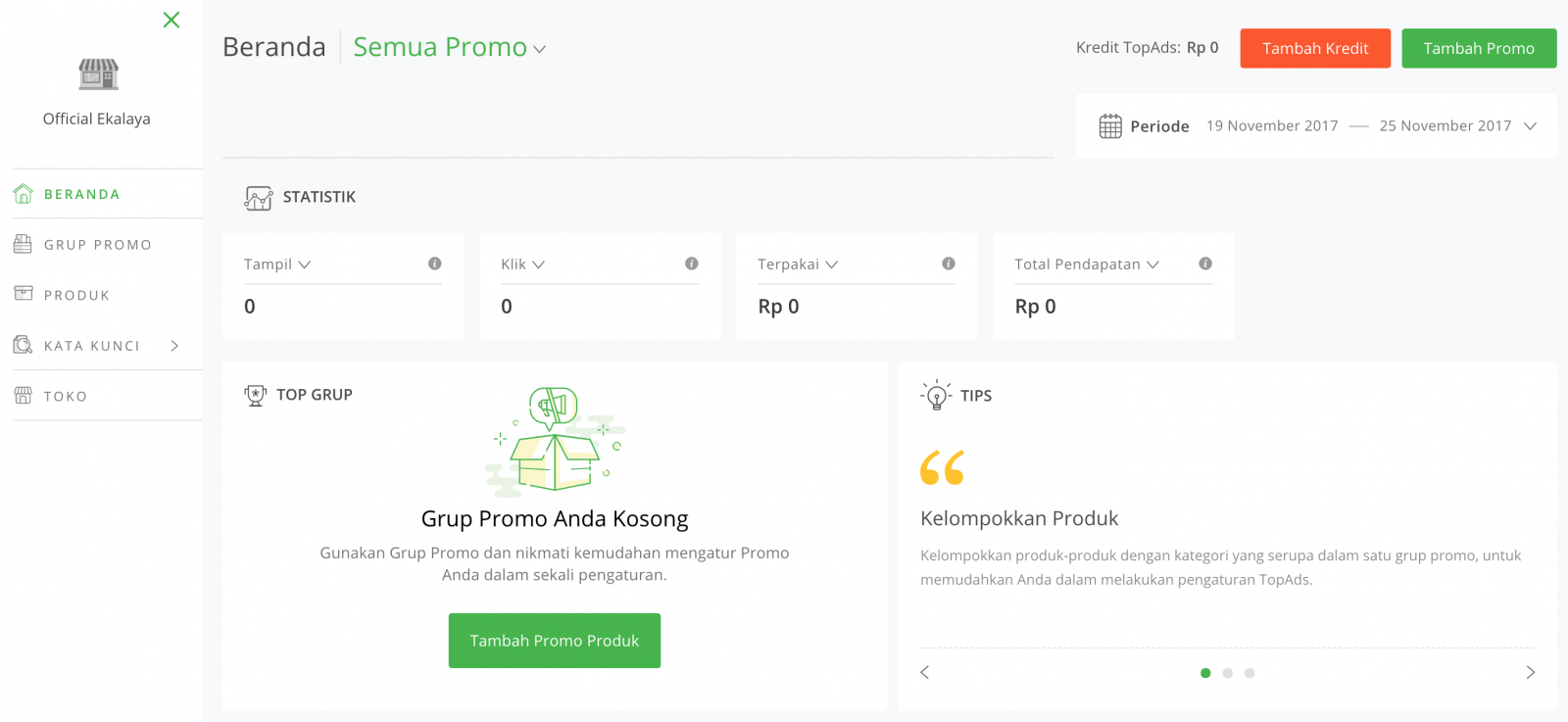Click the info icon beside Tampil

435,264
